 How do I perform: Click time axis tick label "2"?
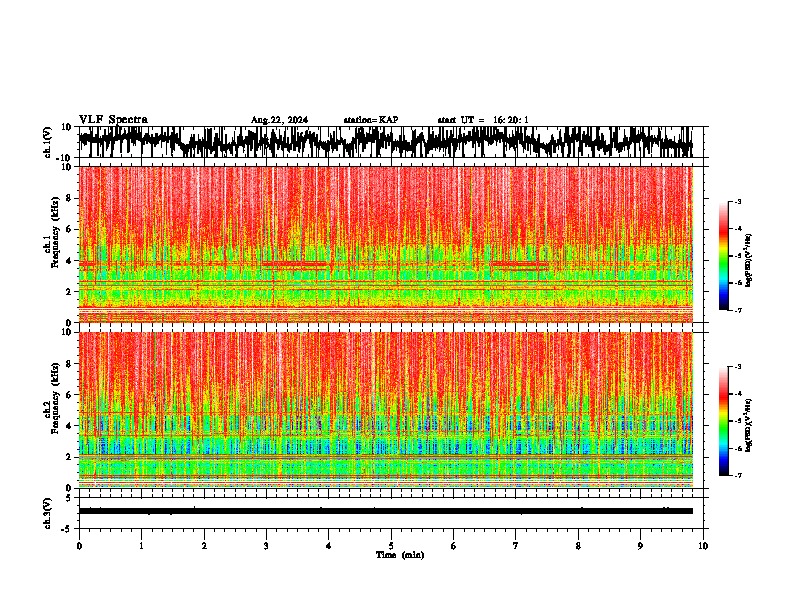click(x=204, y=546)
